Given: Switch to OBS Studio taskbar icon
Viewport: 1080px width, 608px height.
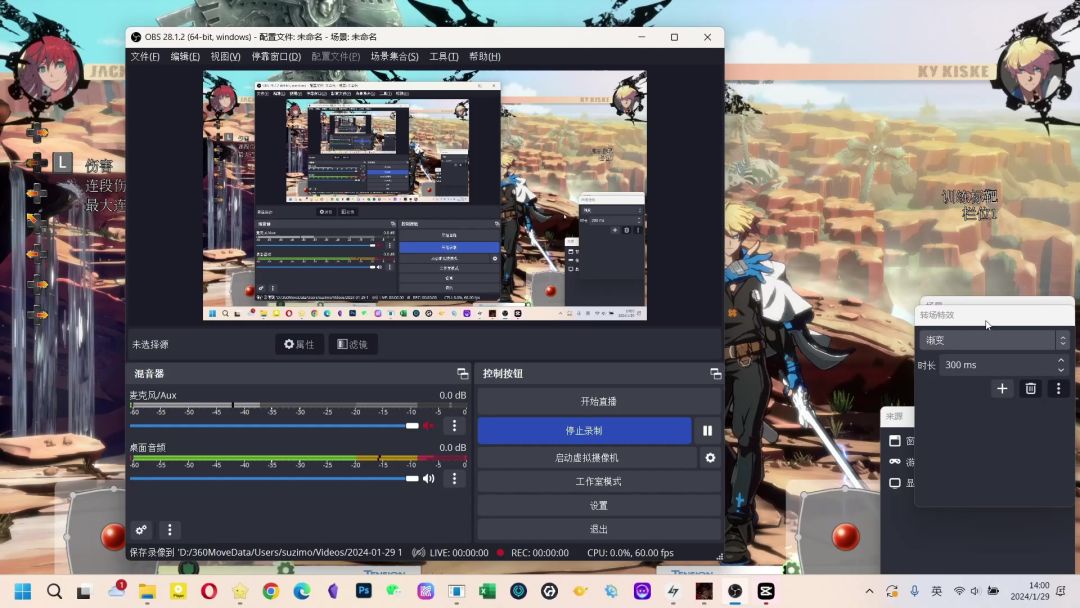Looking at the screenshot, I should pos(735,591).
